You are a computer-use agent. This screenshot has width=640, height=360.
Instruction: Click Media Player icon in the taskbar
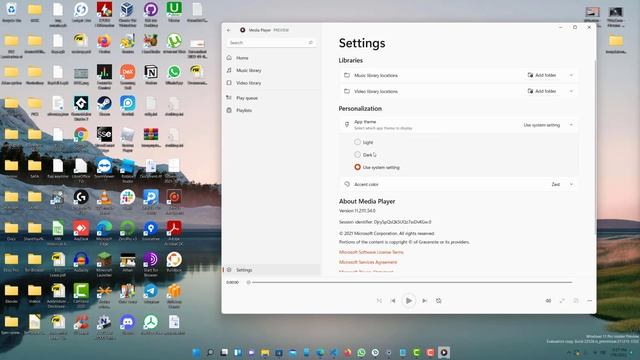point(444,352)
